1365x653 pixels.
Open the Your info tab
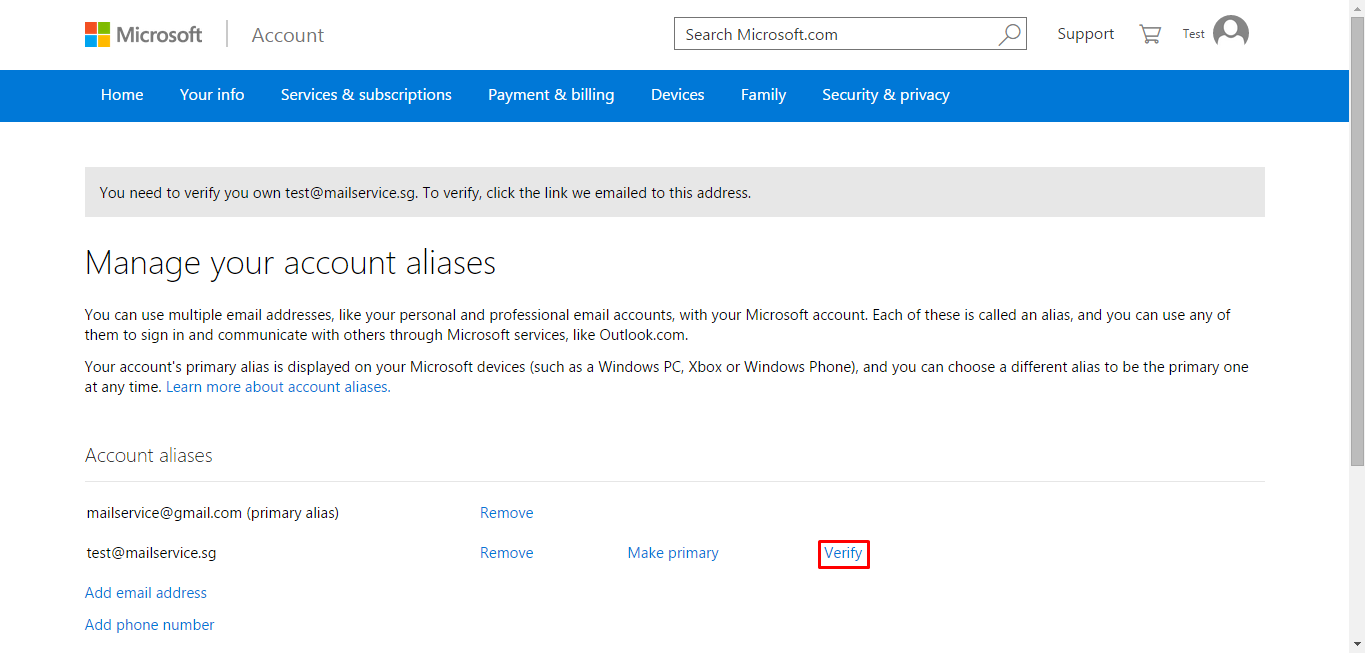(212, 95)
